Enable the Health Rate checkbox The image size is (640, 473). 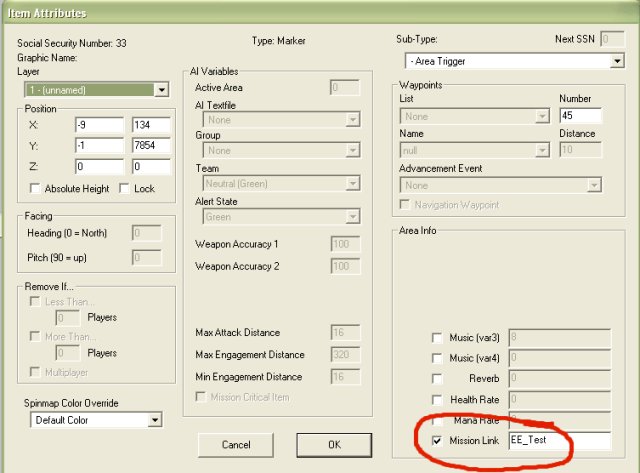pyautogui.click(x=436, y=399)
